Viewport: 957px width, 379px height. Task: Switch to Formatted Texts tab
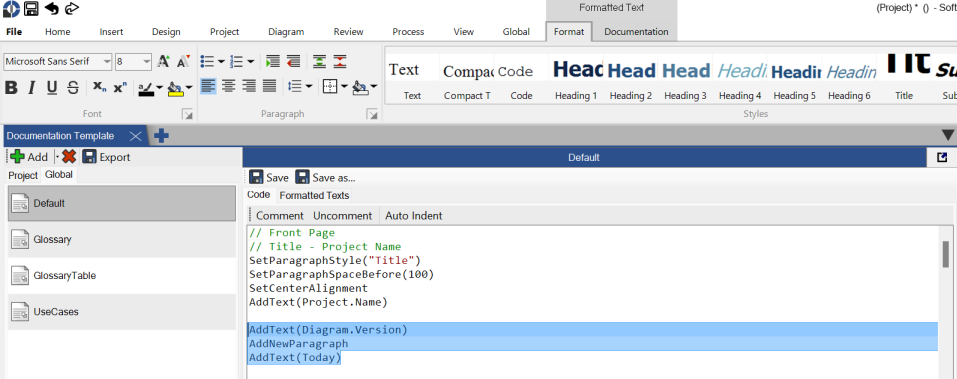(x=314, y=195)
